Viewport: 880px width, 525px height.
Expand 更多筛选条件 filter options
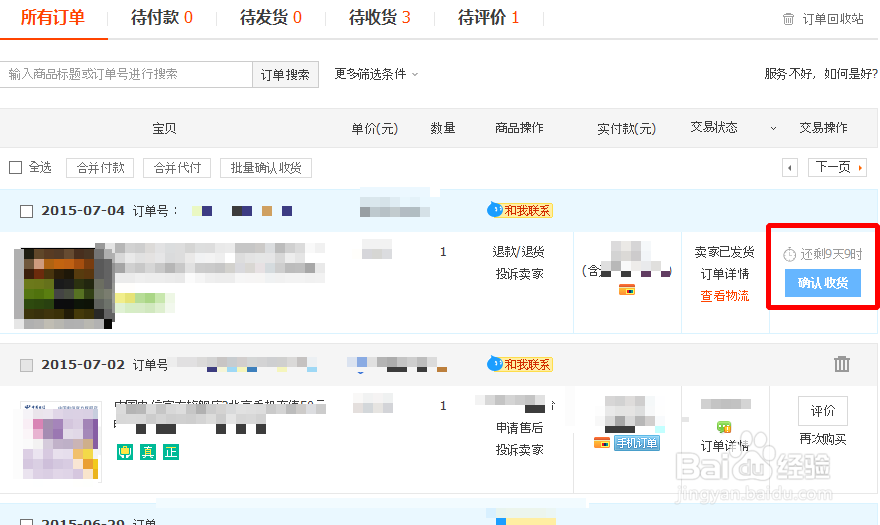376,74
